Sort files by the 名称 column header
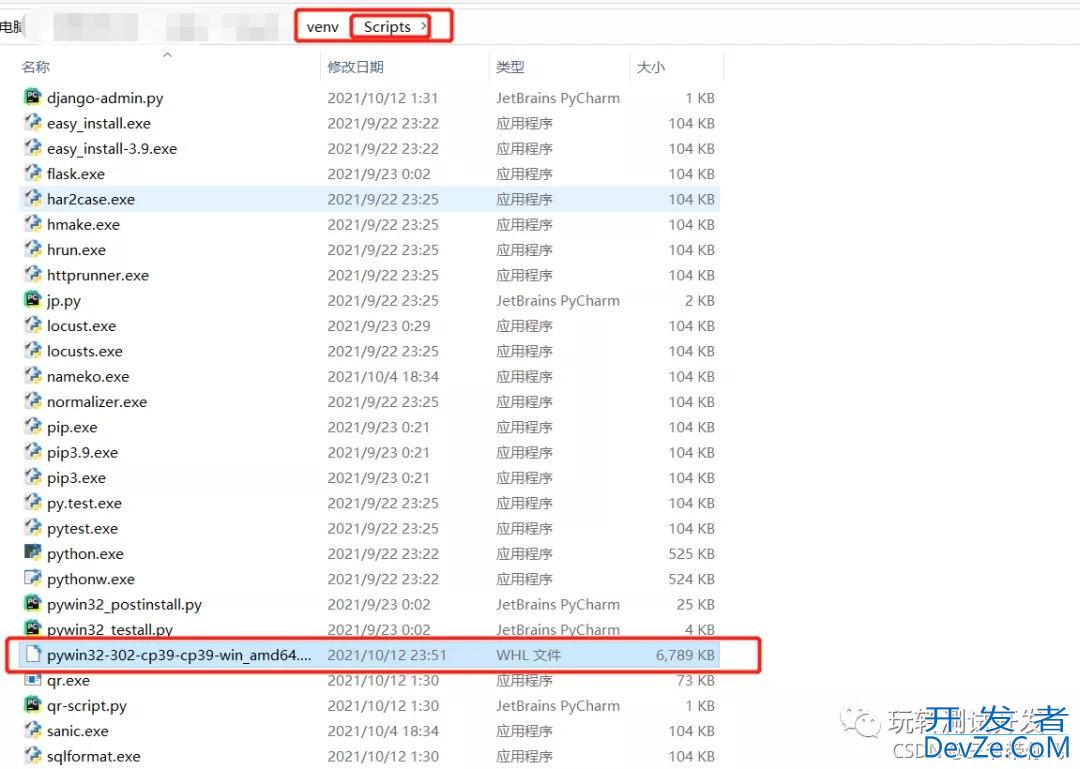Viewport: 1080px width, 769px height. coord(36,67)
